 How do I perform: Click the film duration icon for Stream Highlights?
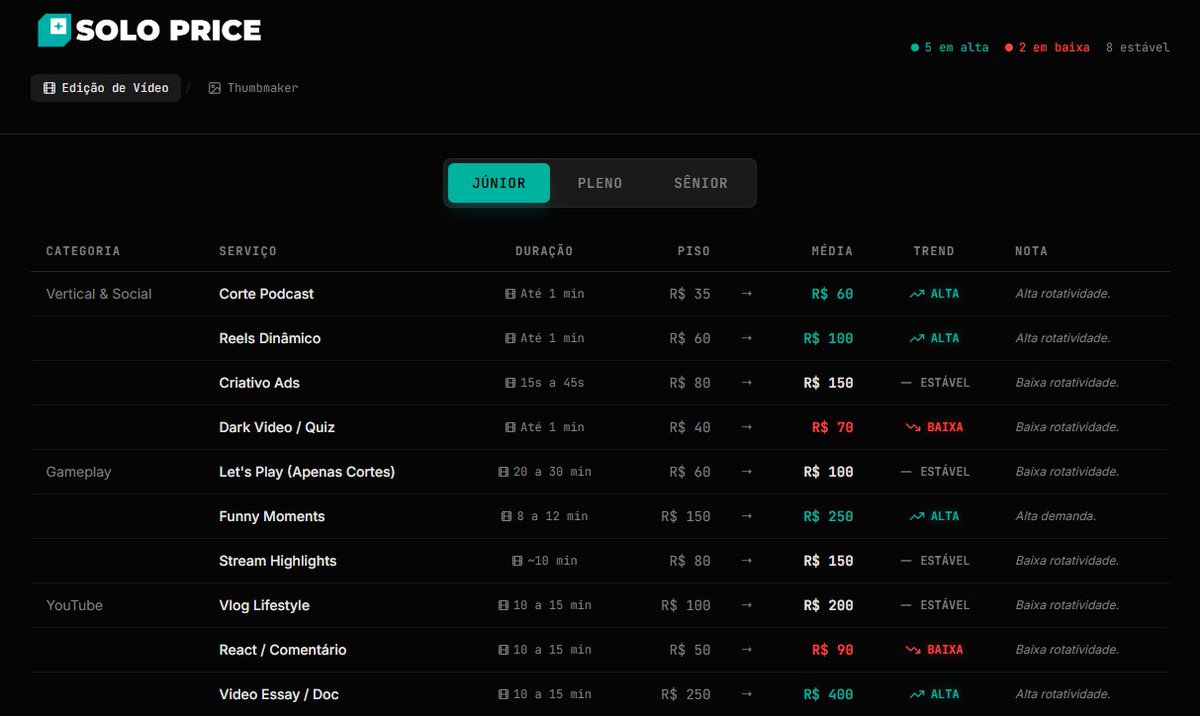tap(517, 561)
